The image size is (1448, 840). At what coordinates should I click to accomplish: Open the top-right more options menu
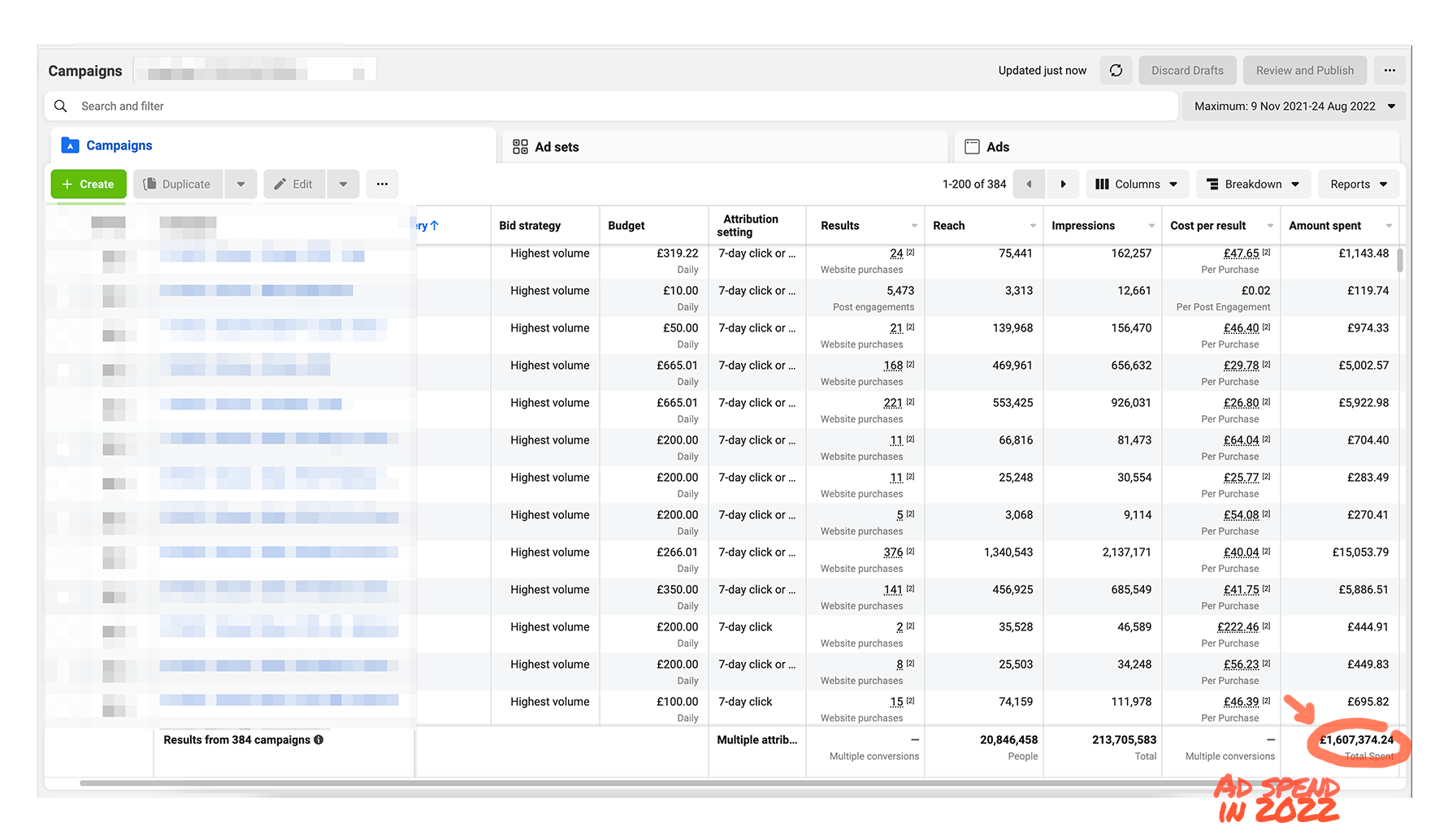1389,71
